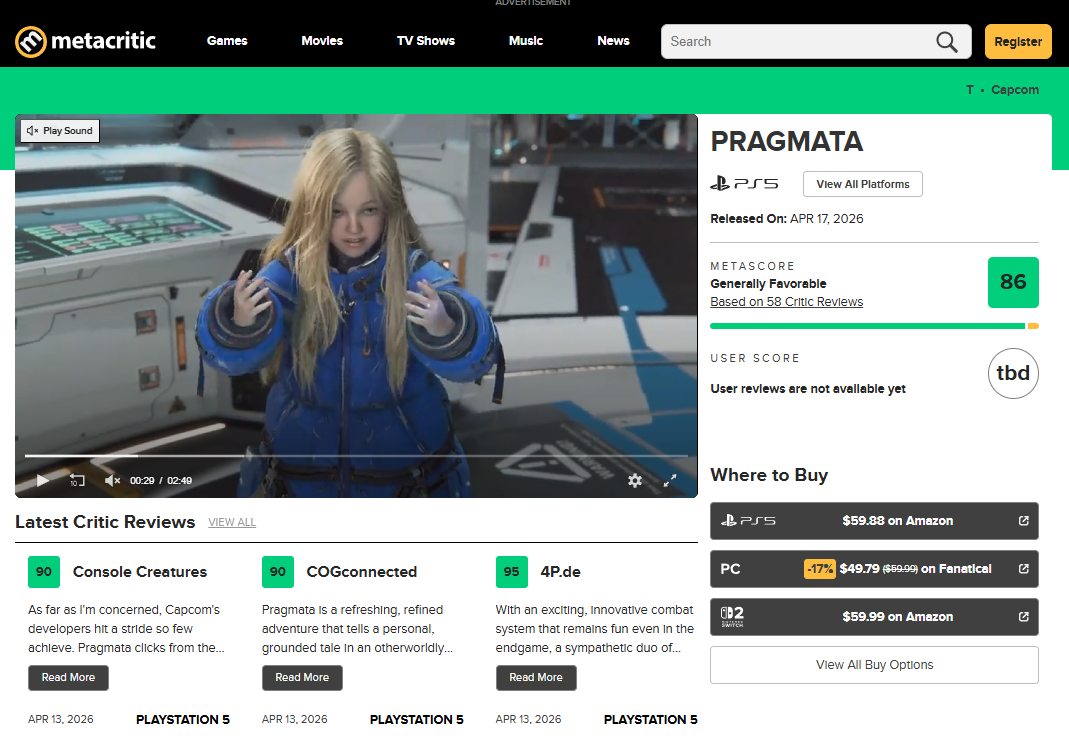Image resolution: width=1069 pixels, height=749 pixels.
Task: Expand View All Buy Options
Action: 873,665
